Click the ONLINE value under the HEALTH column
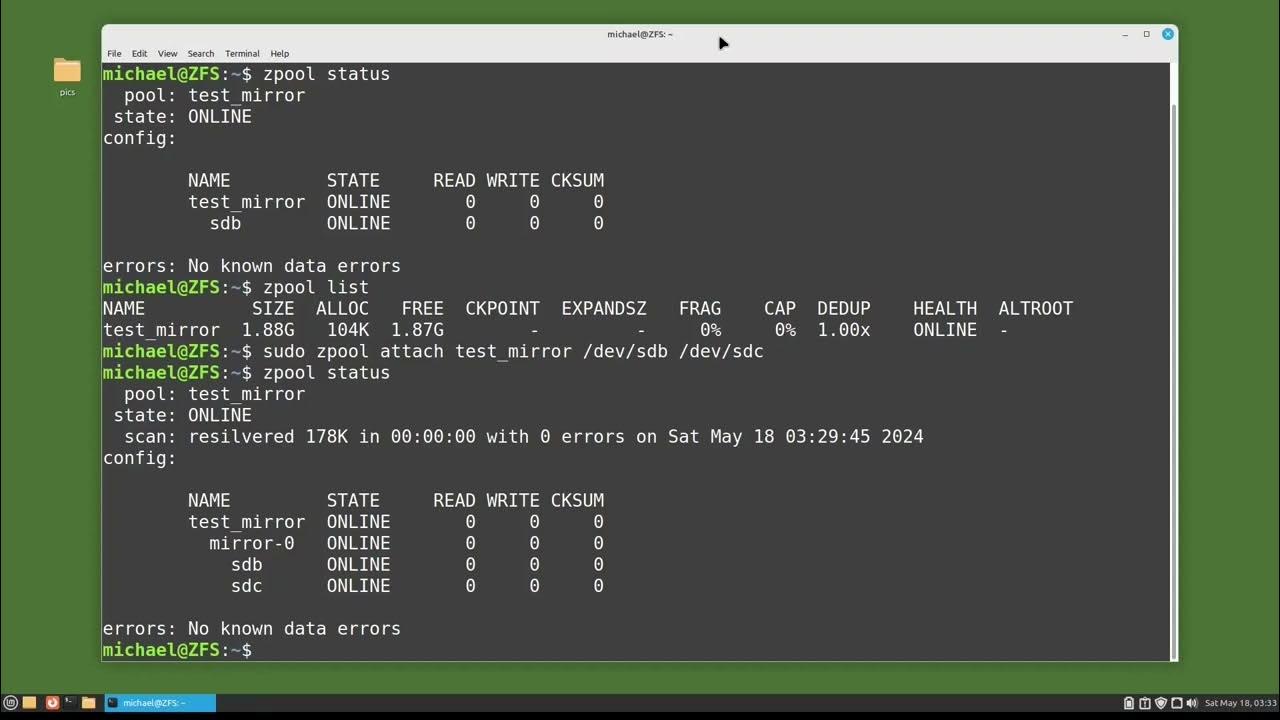Image resolution: width=1280 pixels, height=720 pixels. tap(945, 330)
